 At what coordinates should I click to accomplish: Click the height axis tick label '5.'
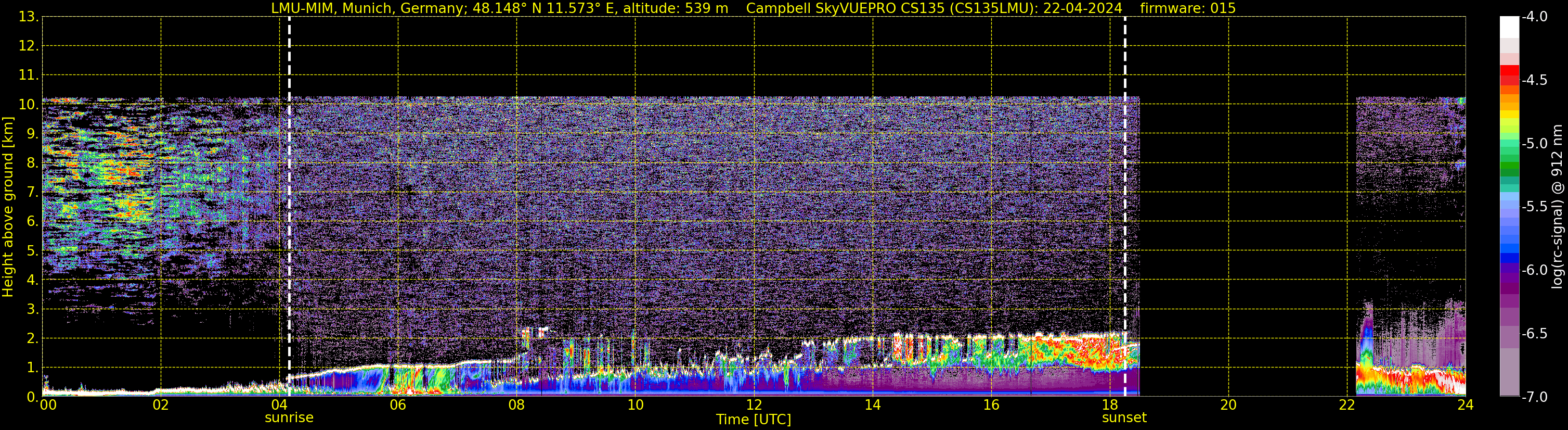[32, 251]
